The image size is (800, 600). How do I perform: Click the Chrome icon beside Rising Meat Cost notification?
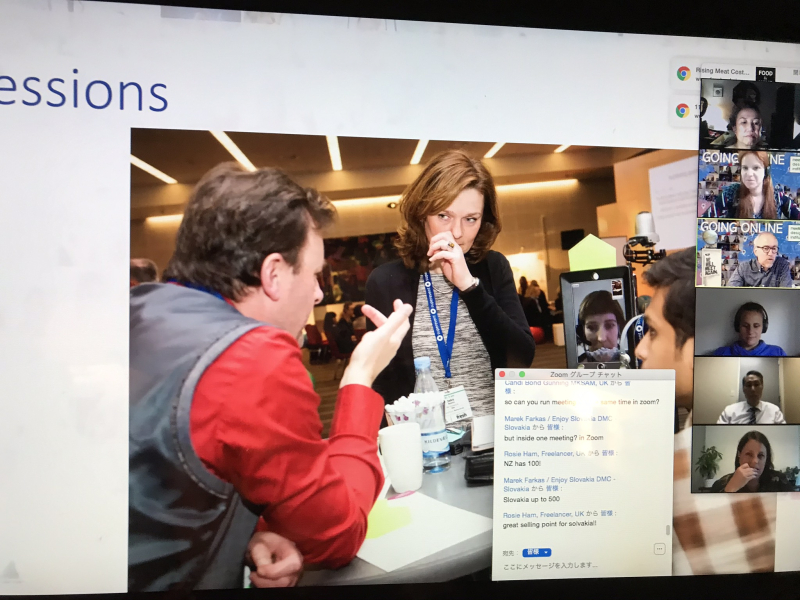[684, 74]
